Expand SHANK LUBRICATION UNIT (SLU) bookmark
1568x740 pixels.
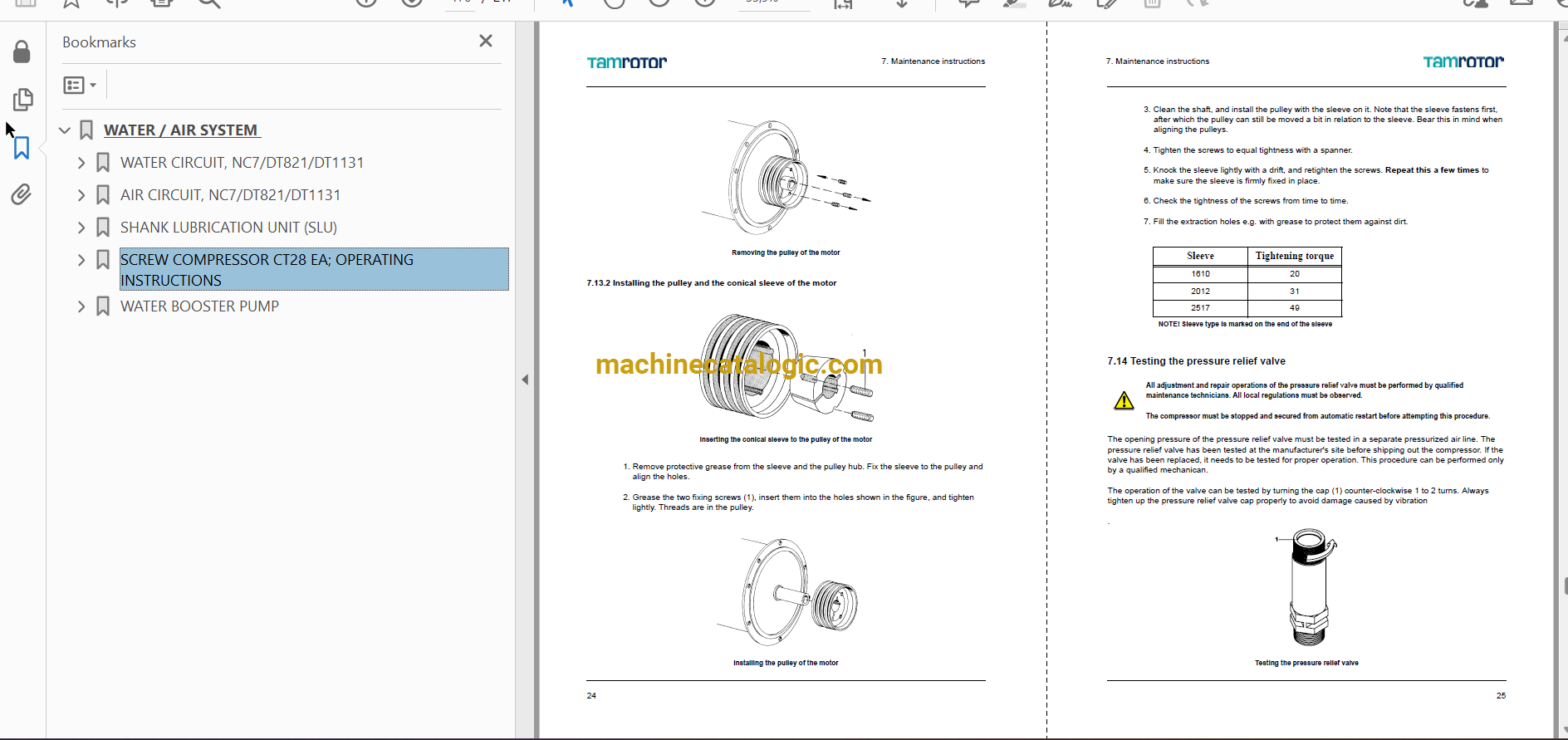click(81, 228)
